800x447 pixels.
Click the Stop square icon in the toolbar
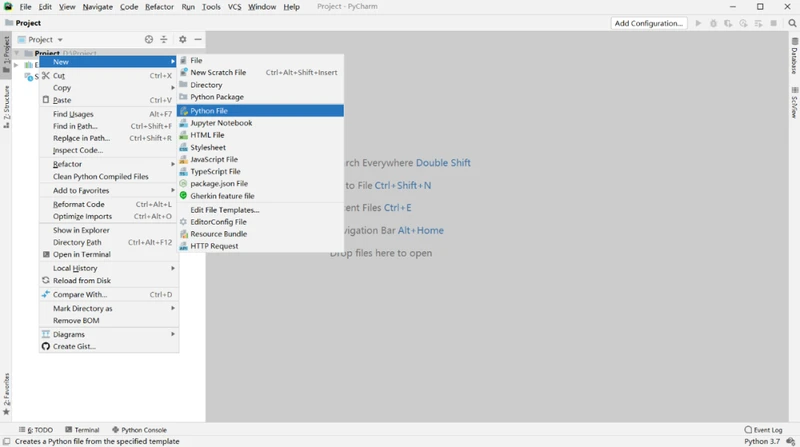773,23
